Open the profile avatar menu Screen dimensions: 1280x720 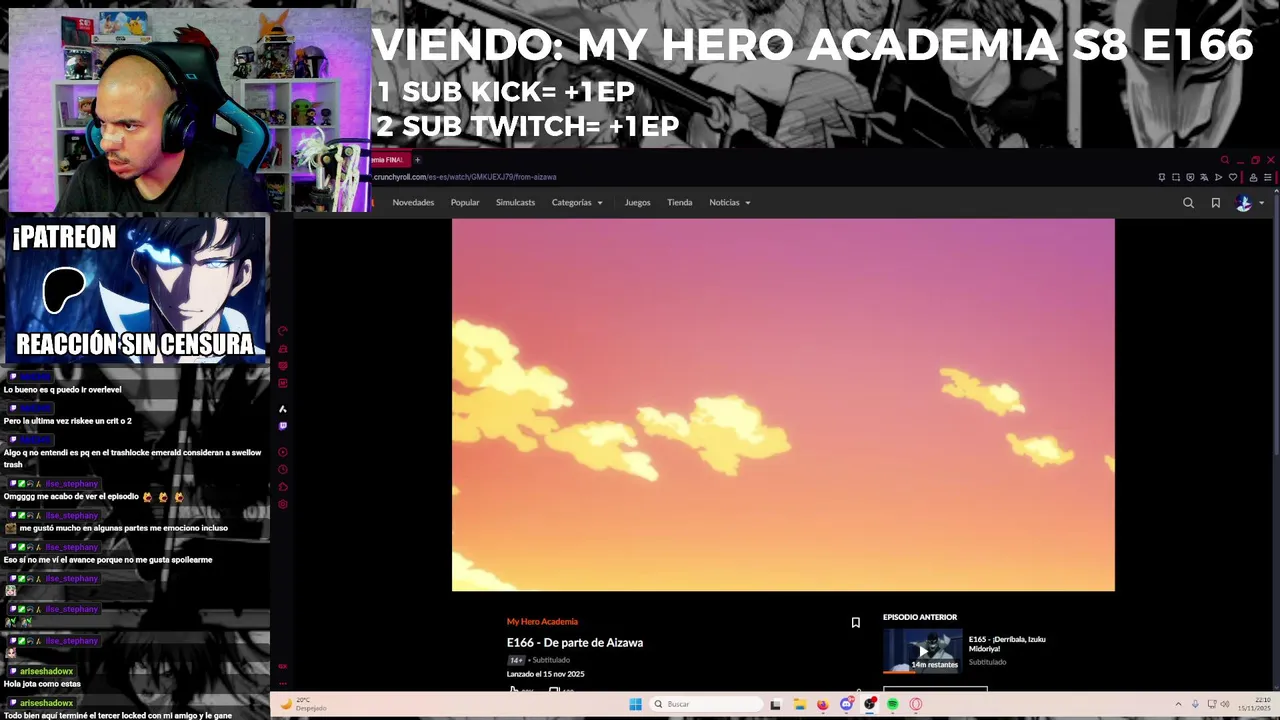click(x=1244, y=203)
